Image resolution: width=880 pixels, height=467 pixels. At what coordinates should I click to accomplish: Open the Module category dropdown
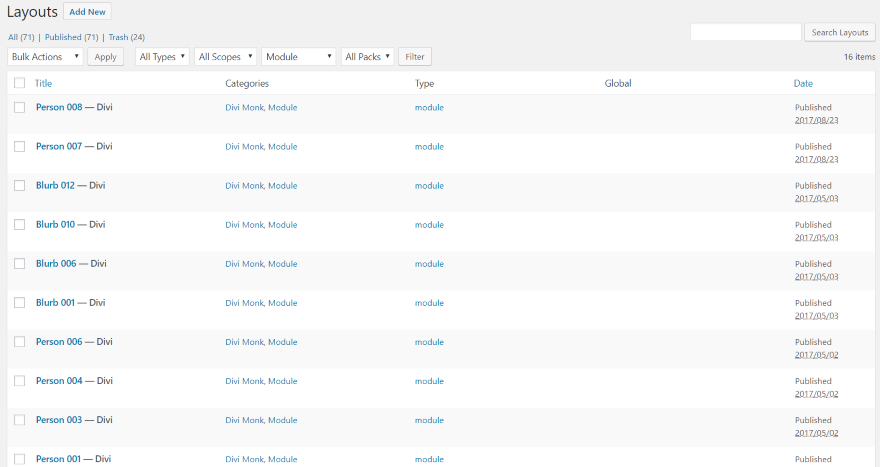299,57
